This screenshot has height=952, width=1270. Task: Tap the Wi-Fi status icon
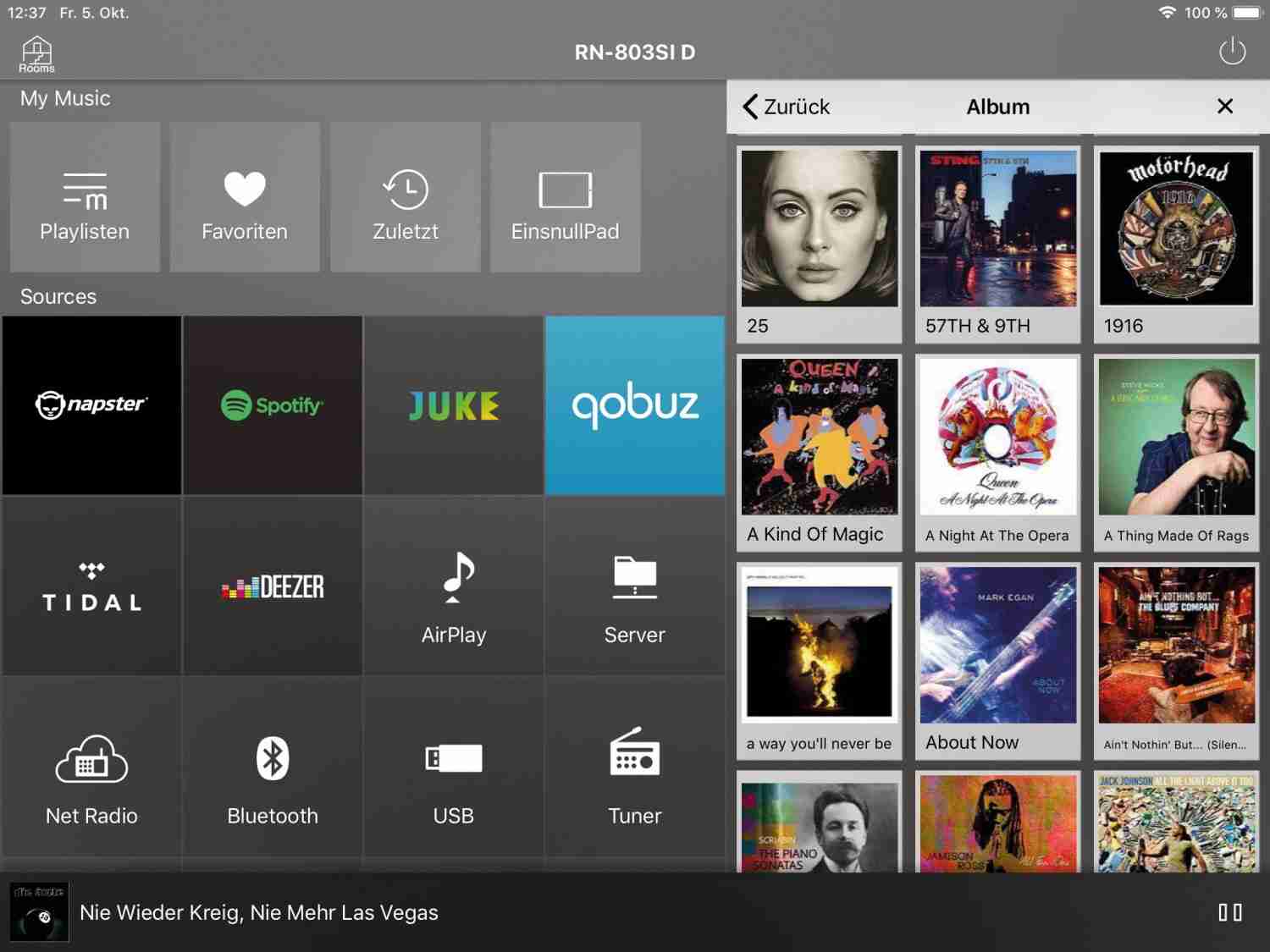point(1168,13)
